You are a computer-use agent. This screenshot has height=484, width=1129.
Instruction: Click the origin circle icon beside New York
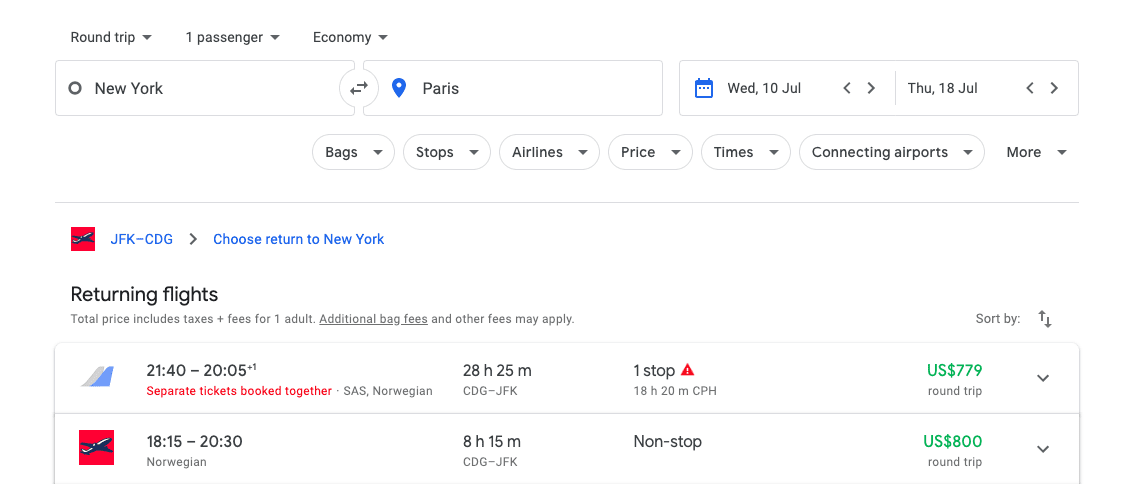pyautogui.click(x=75, y=89)
